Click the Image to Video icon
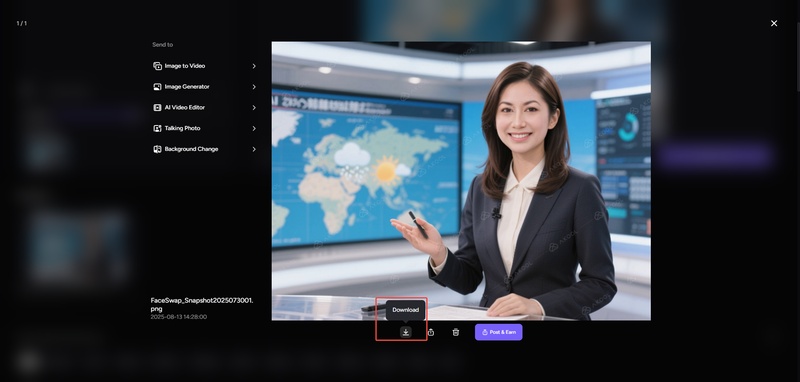The height and width of the screenshot is (382, 800). pos(157,66)
